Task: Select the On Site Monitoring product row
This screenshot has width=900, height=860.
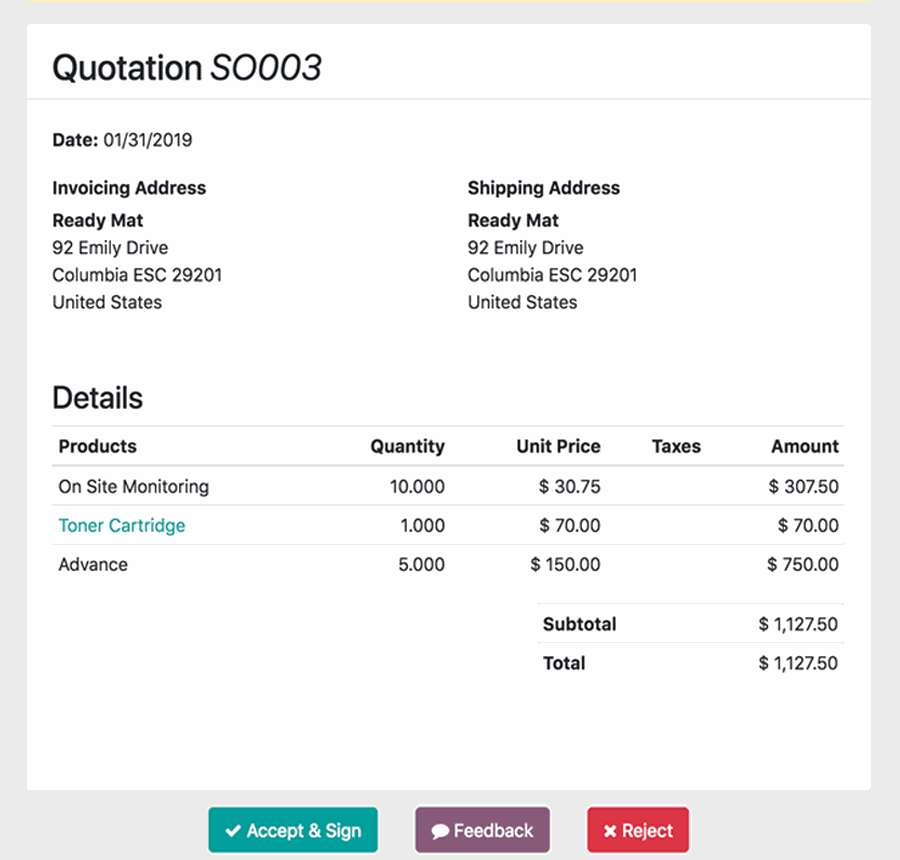Action: pos(134,487)
